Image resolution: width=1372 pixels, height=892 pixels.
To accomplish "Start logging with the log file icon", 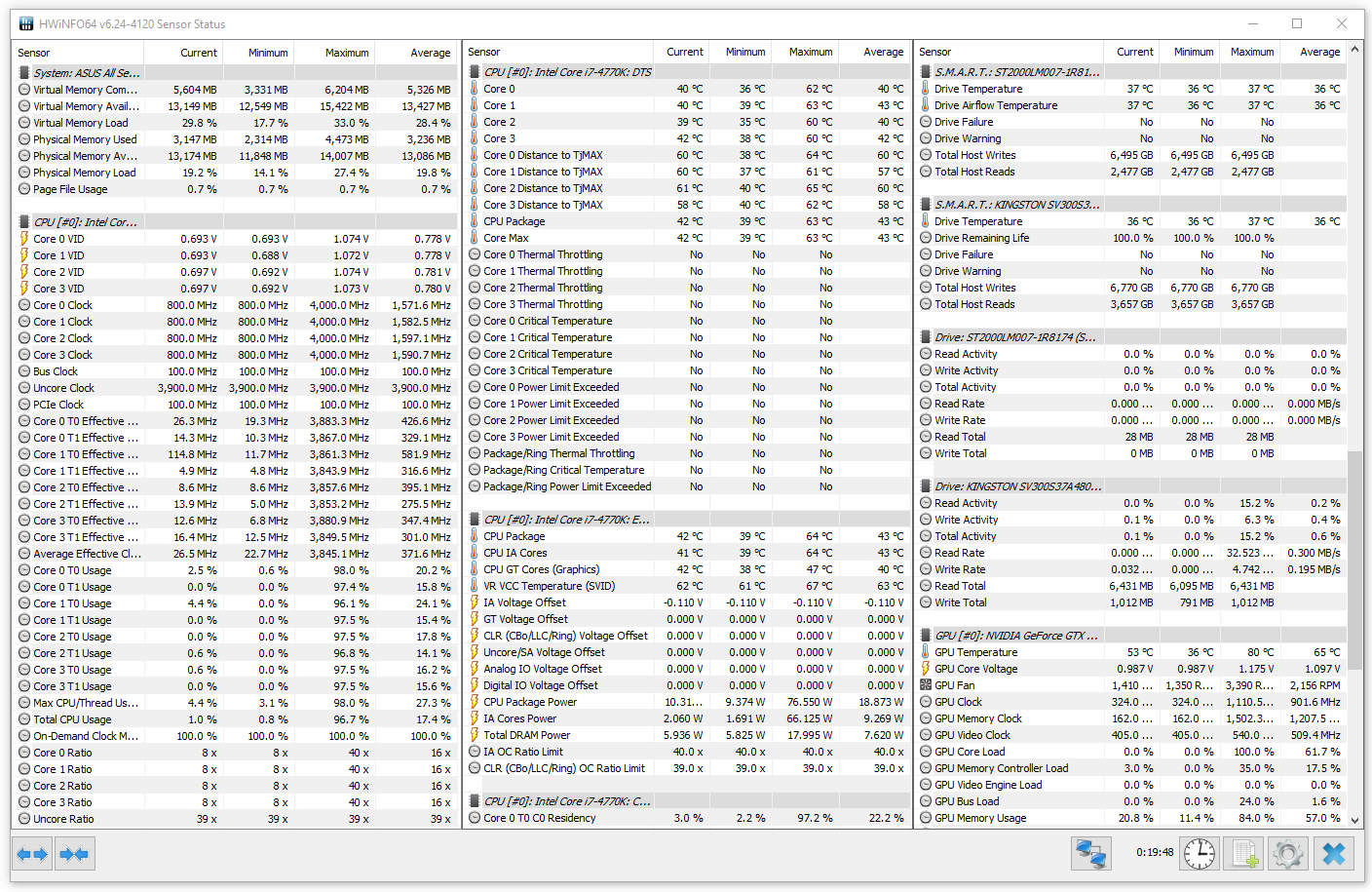I will [1244, 855].
